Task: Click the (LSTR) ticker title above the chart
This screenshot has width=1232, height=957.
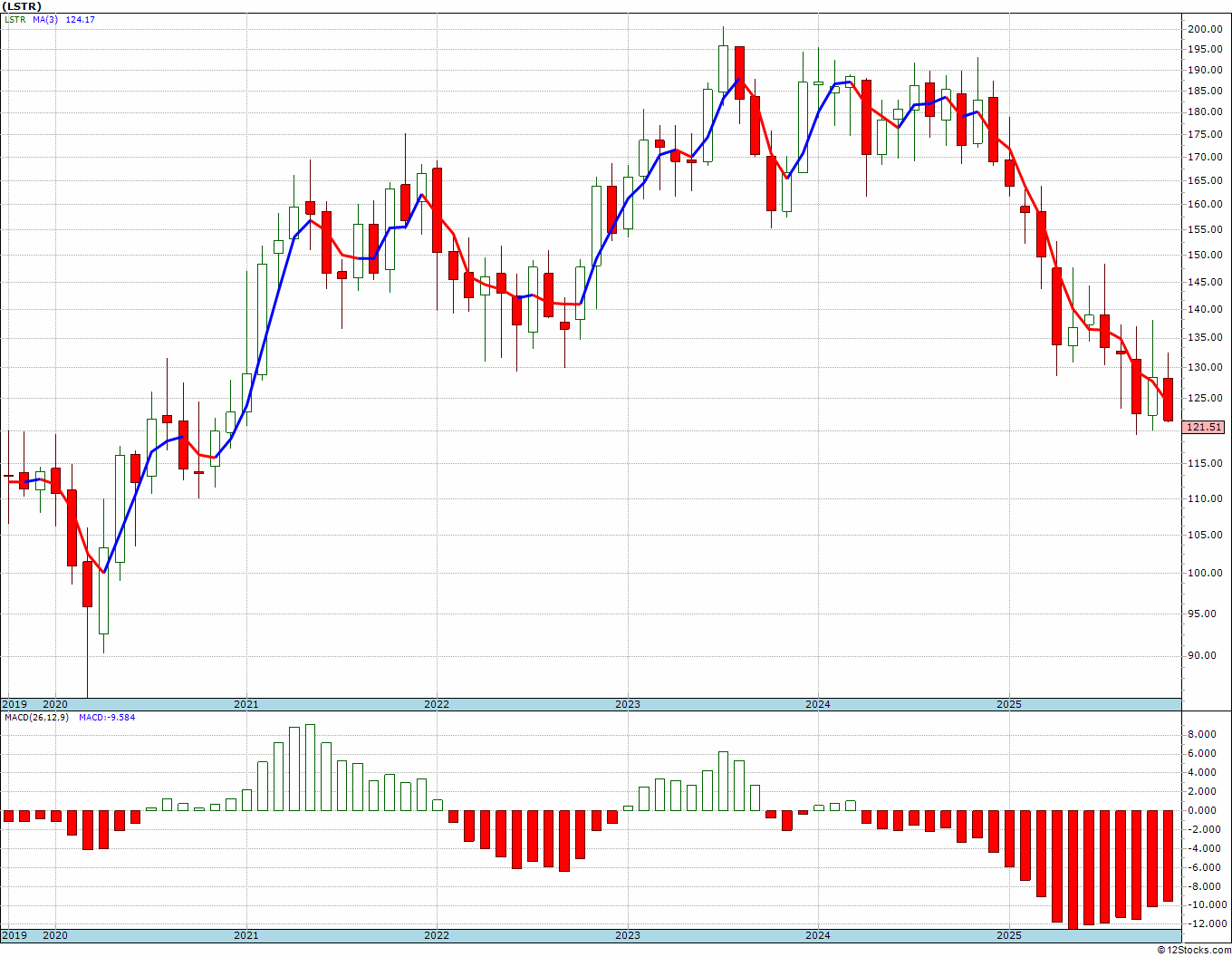Action: [x=22, y=6]
